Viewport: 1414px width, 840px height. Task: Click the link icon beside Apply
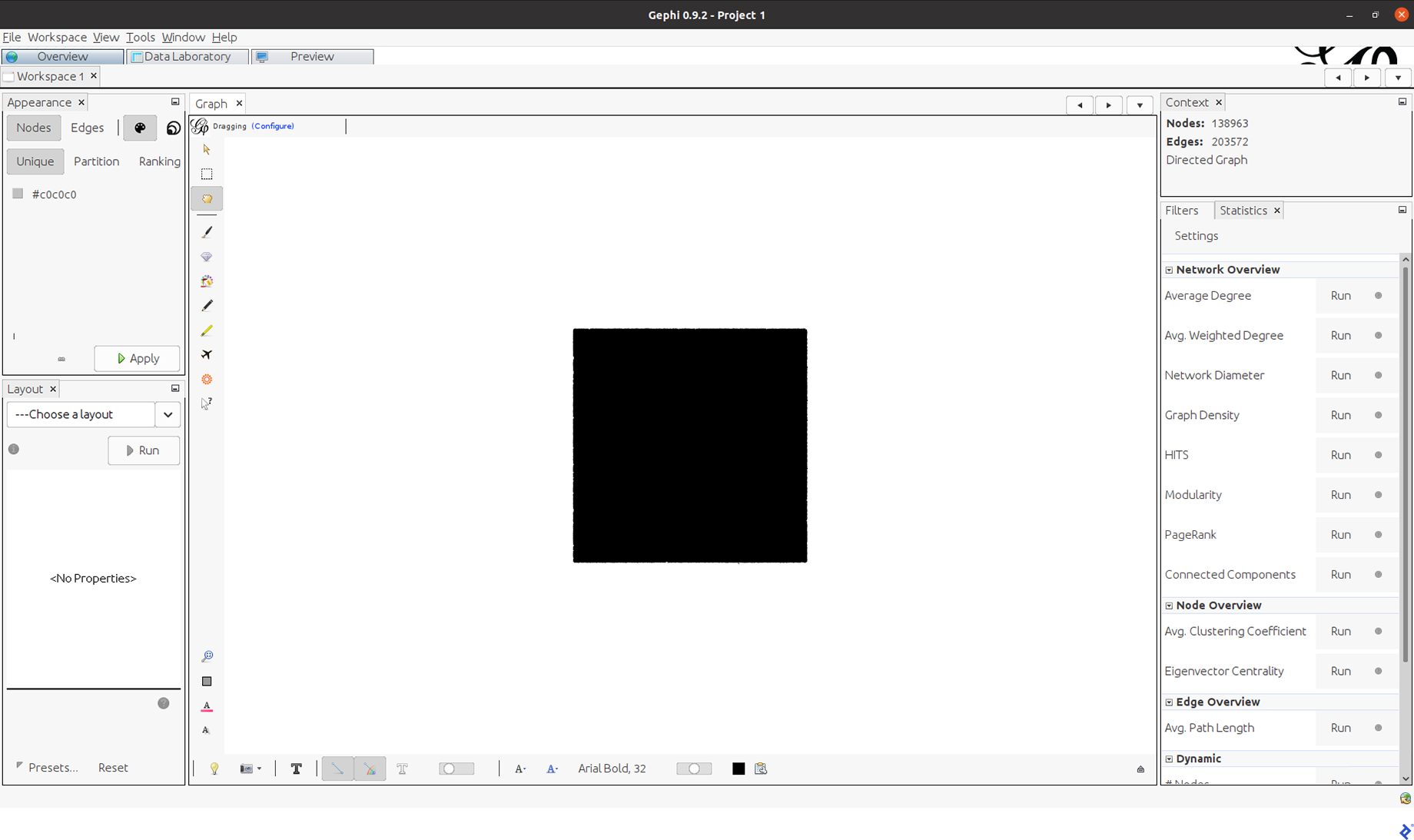(61, 359)
